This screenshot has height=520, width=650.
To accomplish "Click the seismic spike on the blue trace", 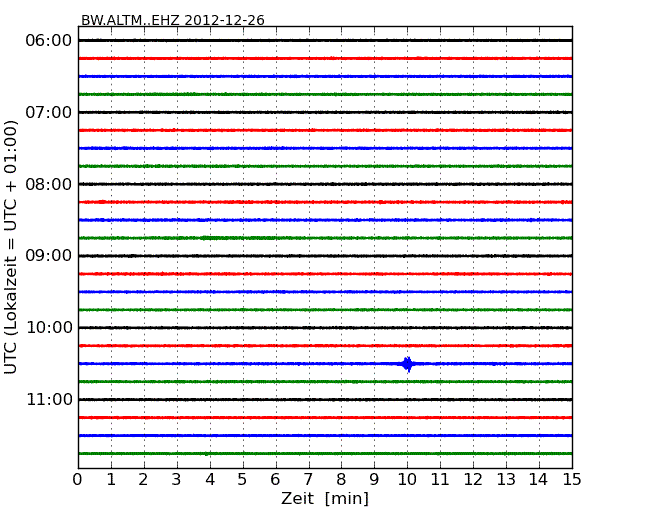I will (408, 364).
